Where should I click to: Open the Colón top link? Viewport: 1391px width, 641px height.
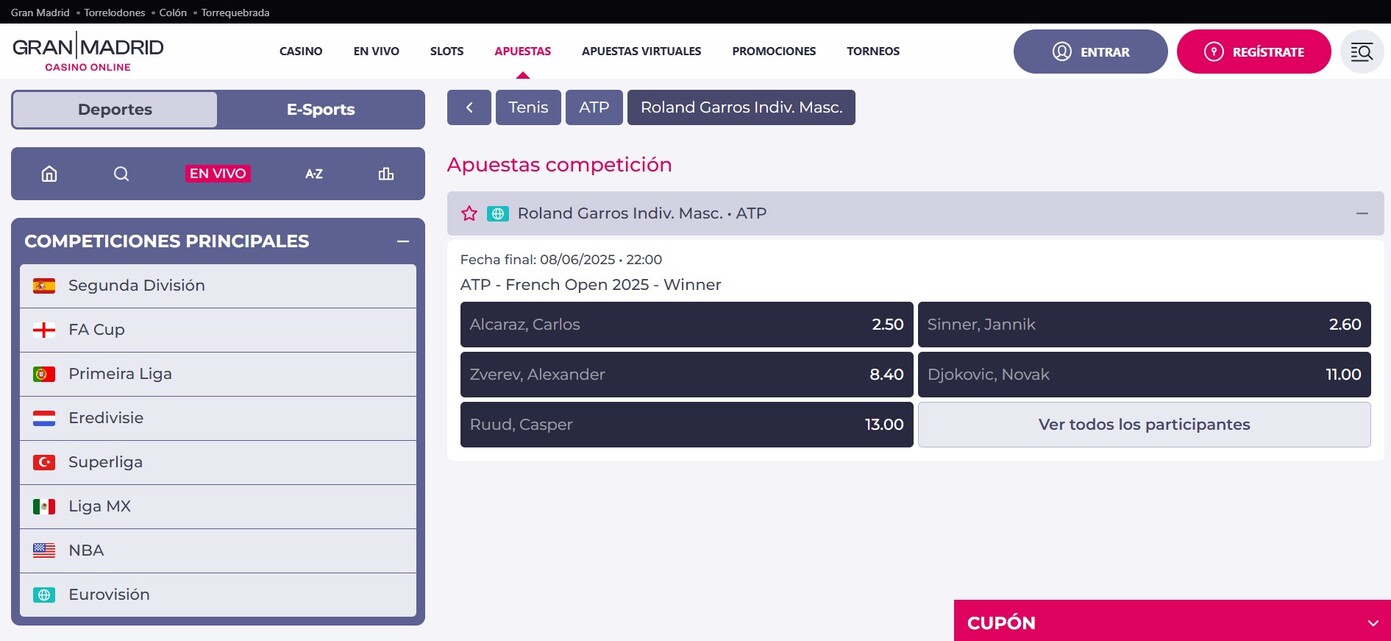[173, 13]
